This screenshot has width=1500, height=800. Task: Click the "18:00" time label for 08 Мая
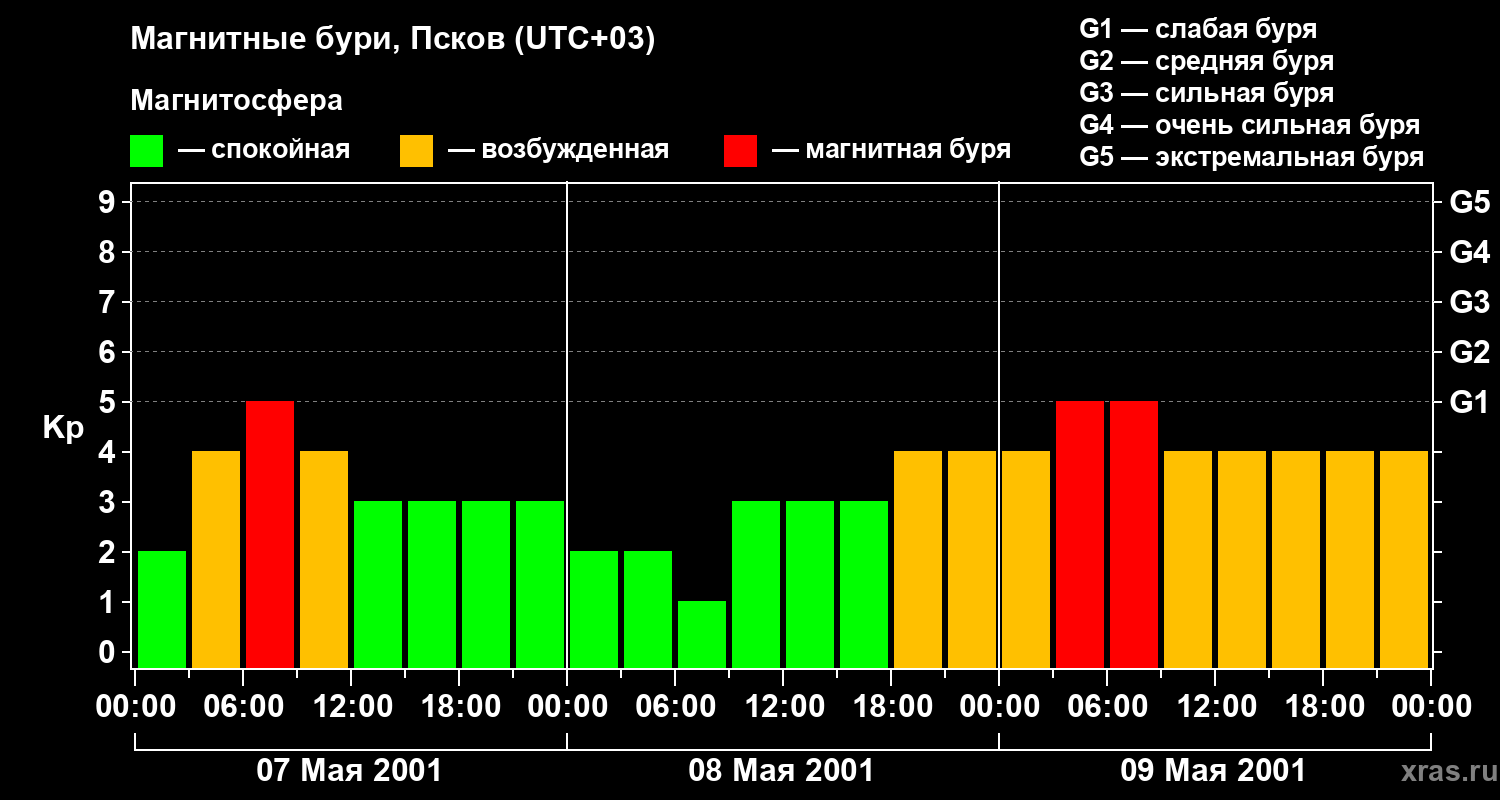coord(891,707)
